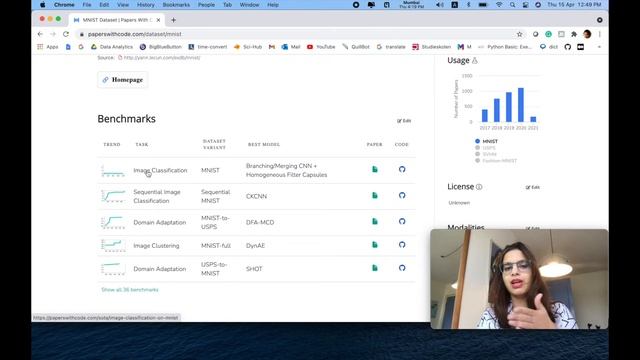
Task: Open the macOS Spotlight search icon
Action: click(512, 5)
